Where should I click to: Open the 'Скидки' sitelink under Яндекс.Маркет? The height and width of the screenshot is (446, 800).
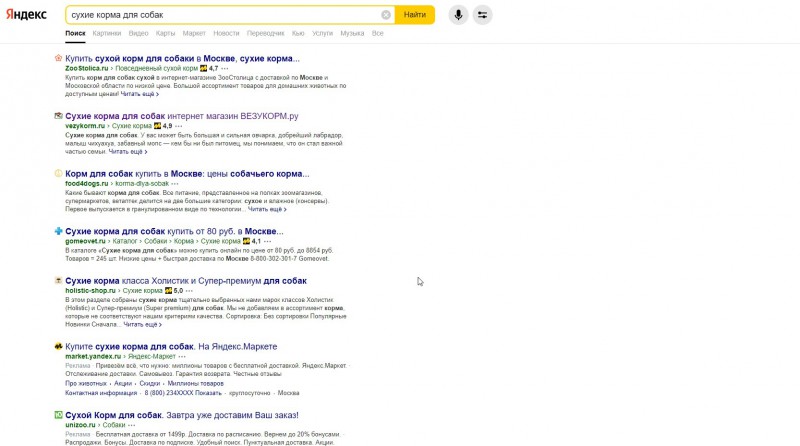pyautogui.click(x=149, y=383)
